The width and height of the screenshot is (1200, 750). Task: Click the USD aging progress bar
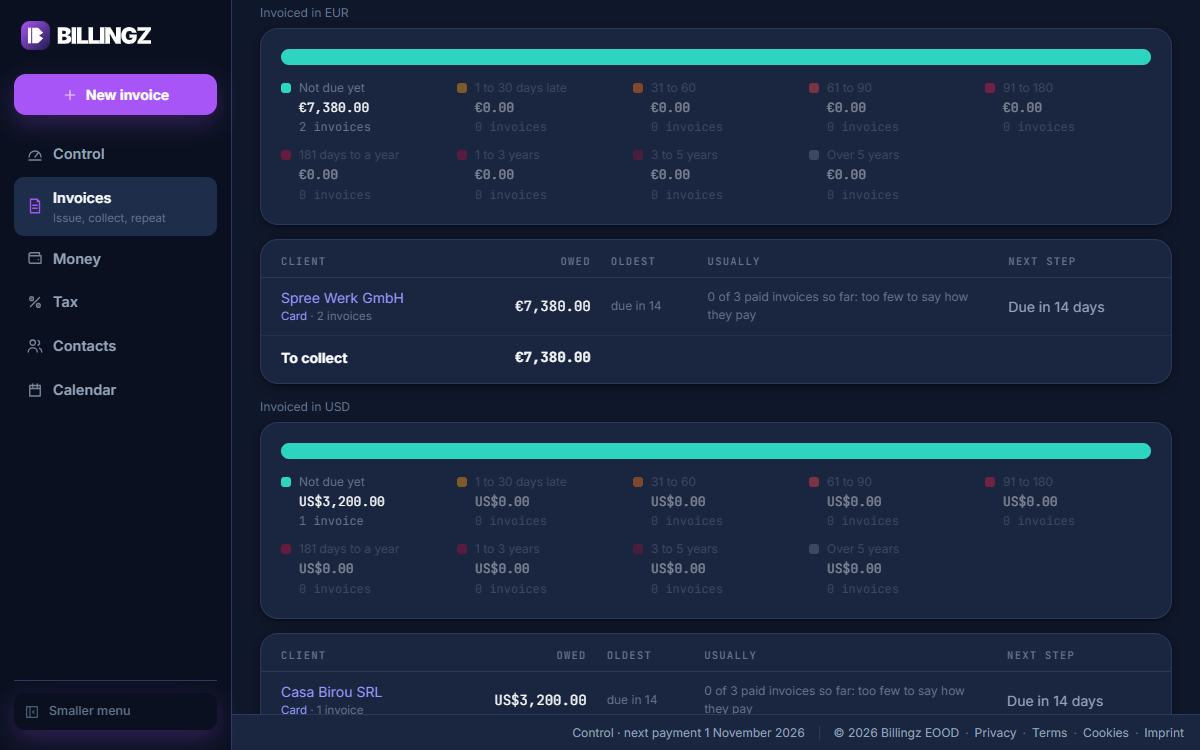(716, 451)
